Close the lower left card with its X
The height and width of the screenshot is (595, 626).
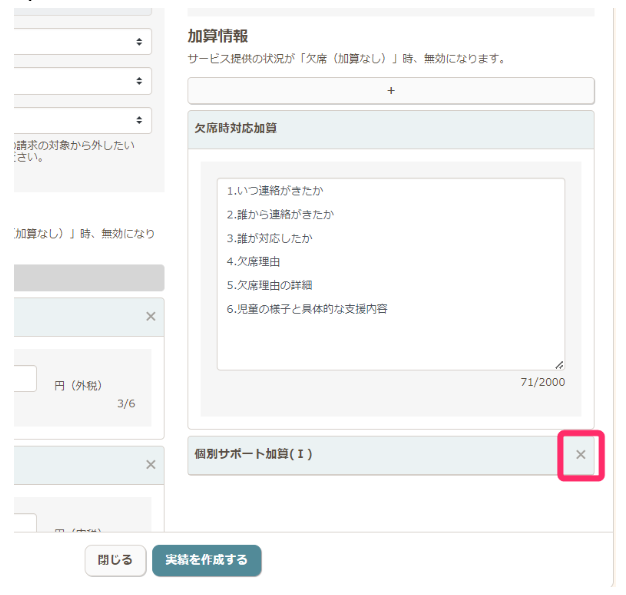[151, 465]
